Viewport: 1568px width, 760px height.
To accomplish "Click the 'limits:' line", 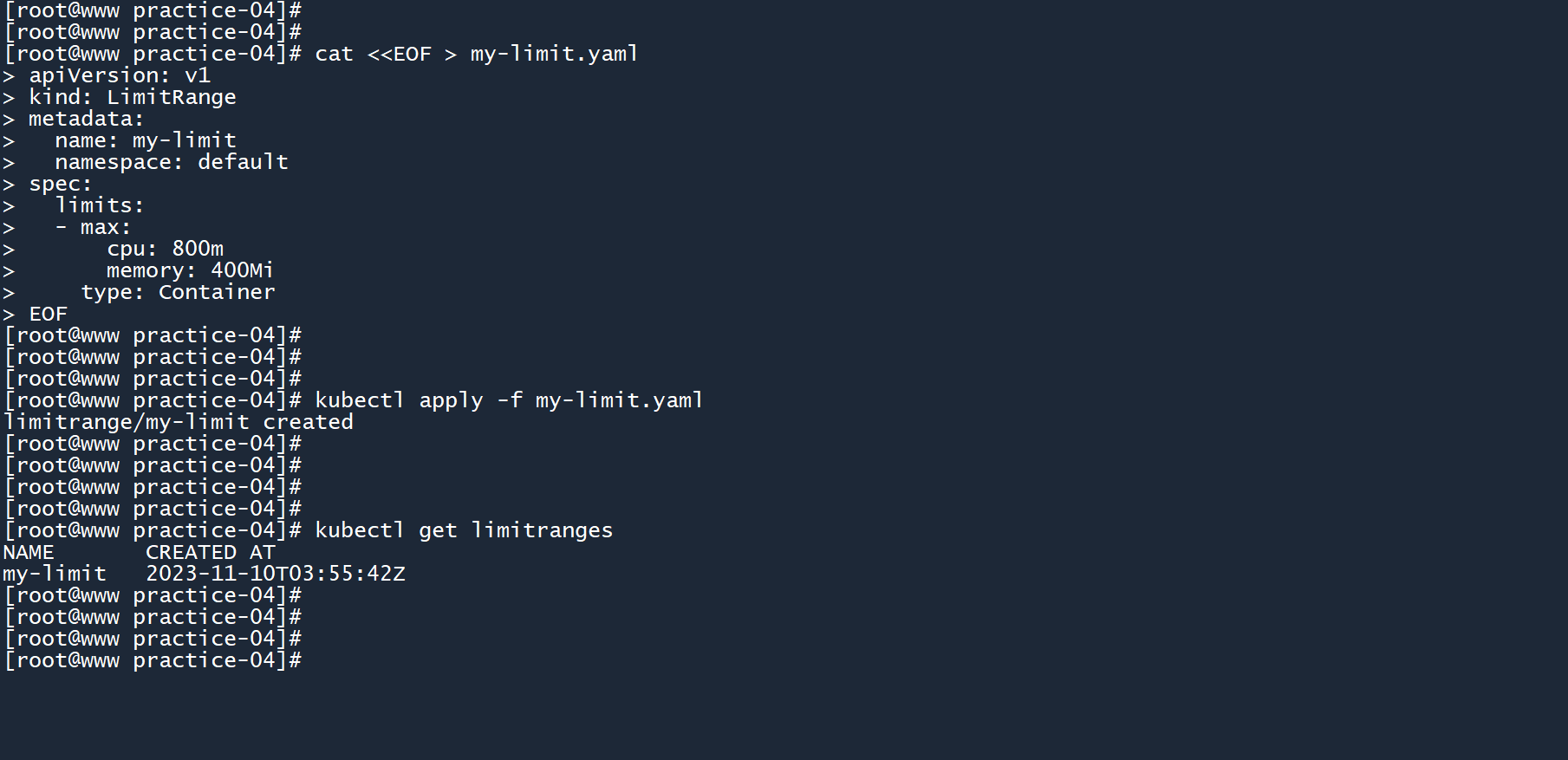I will coord(99,205).
